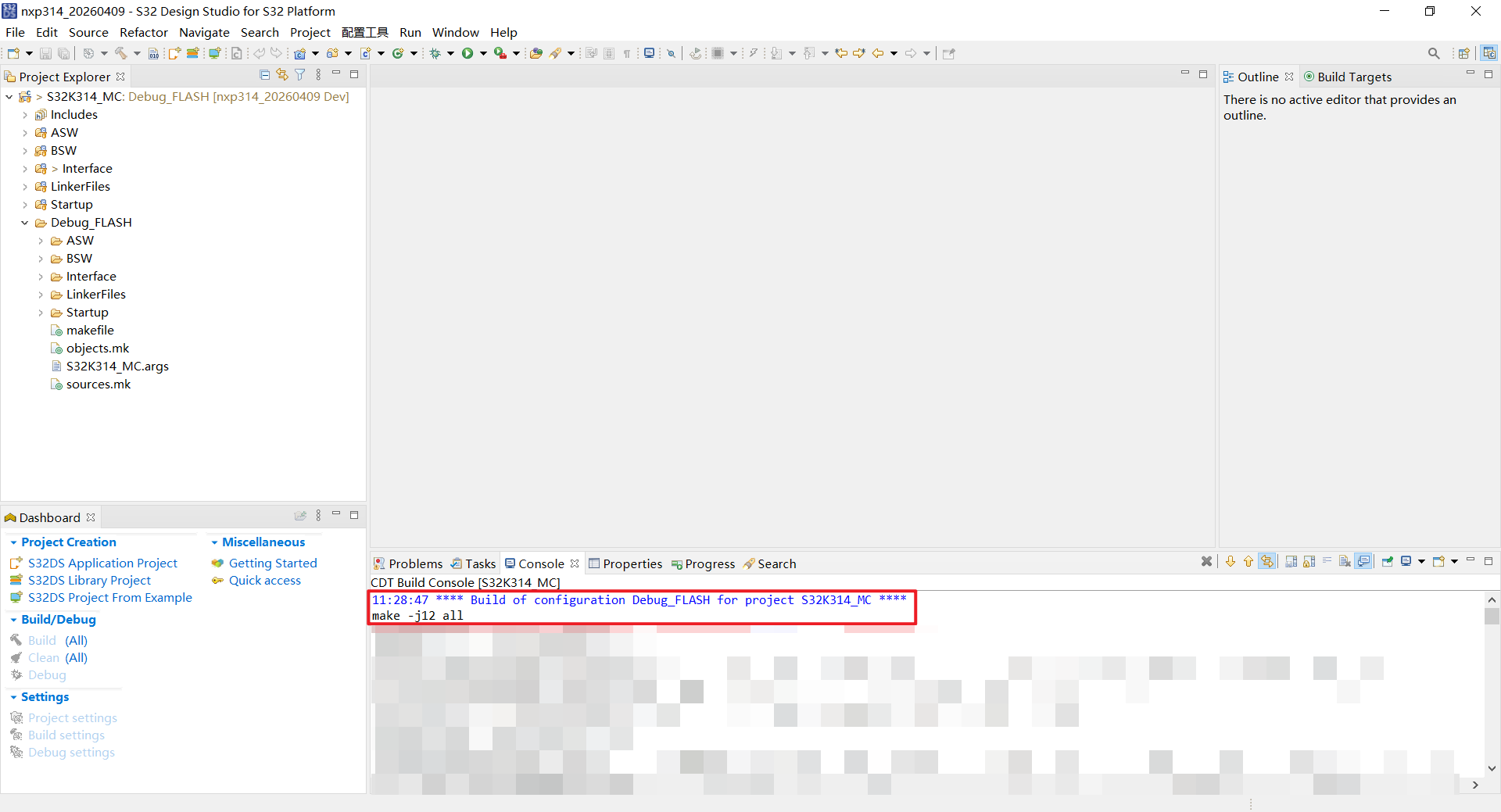
Task: Click the New Source File toolbar icon
Action: [365, 53]
